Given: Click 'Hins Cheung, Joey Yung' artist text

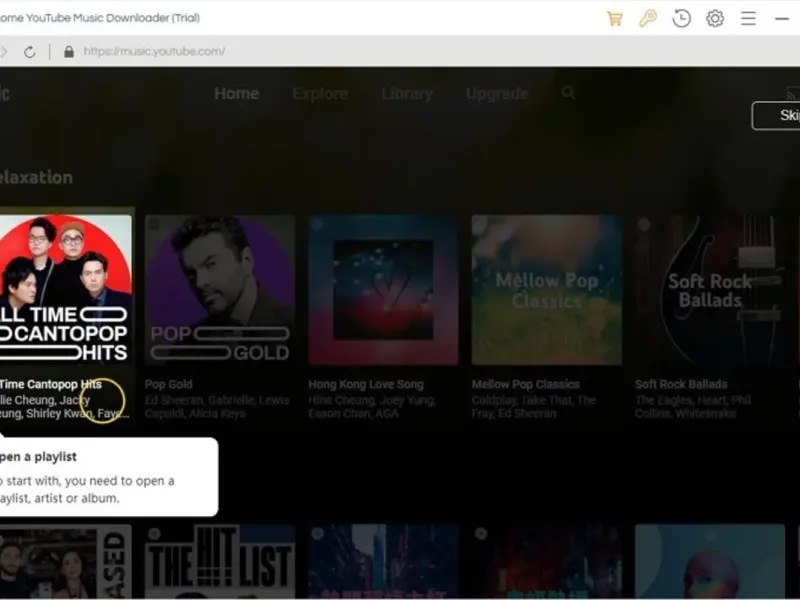Looking at the screenshot, I should point(372,407).
